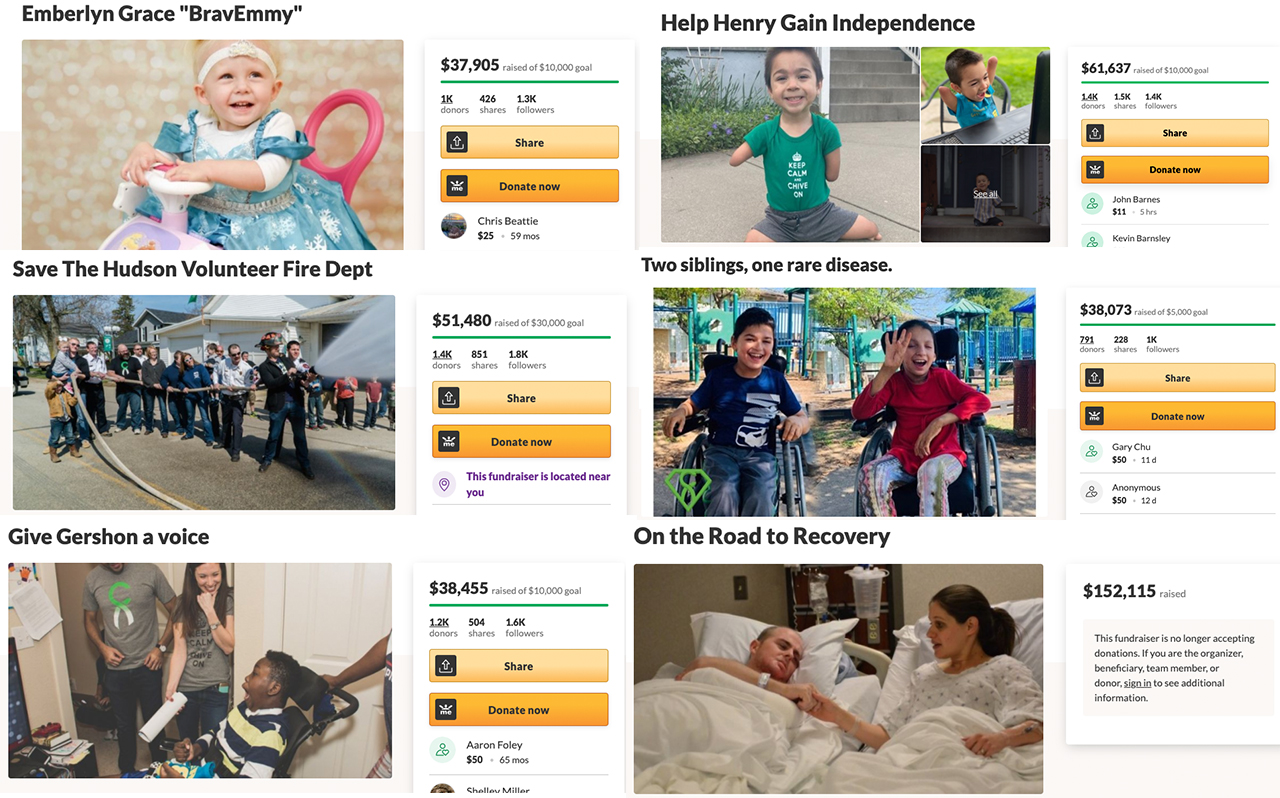Click donate crown icon in Two siblings panel
1280x798 pixels.
coord(1095,416)
